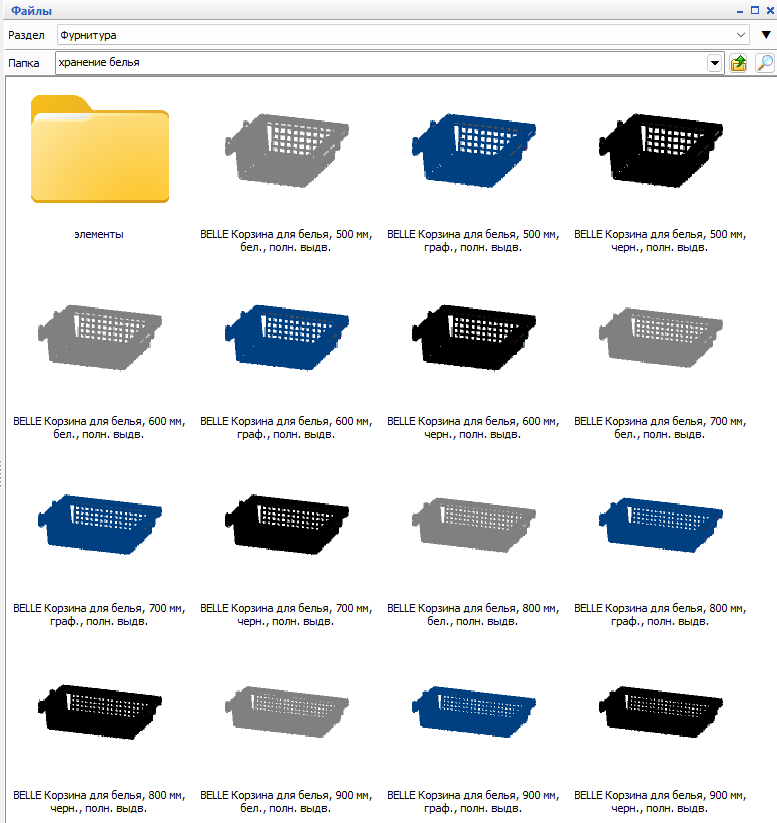Screen dimensions: 777x823
Task: Click caption 'BELLE Корзина для белья, 800 мм, граф.'
Action: (660, 615)
